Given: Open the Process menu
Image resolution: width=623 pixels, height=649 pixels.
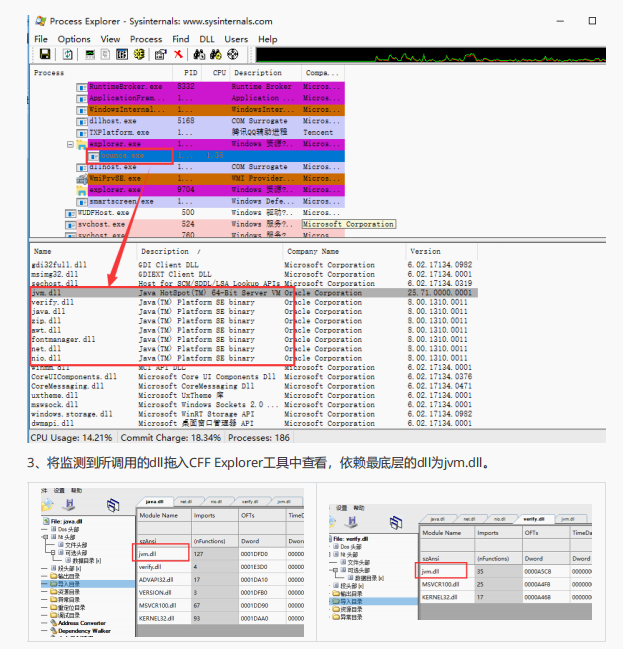Looking at the screenshot, I should 146,39.
